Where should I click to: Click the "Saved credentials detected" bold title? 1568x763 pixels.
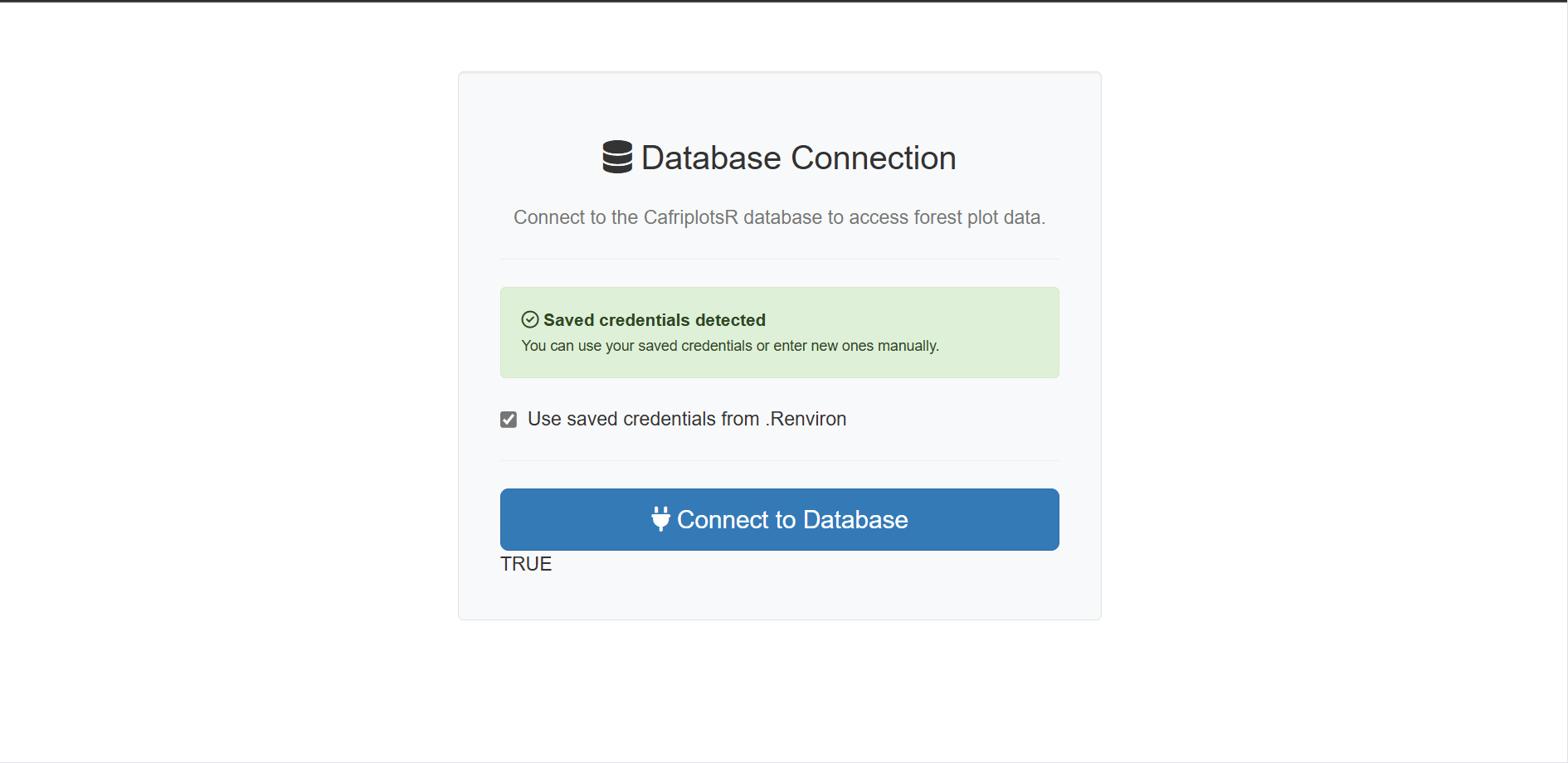pyautogui.click(x=654, y=320)
